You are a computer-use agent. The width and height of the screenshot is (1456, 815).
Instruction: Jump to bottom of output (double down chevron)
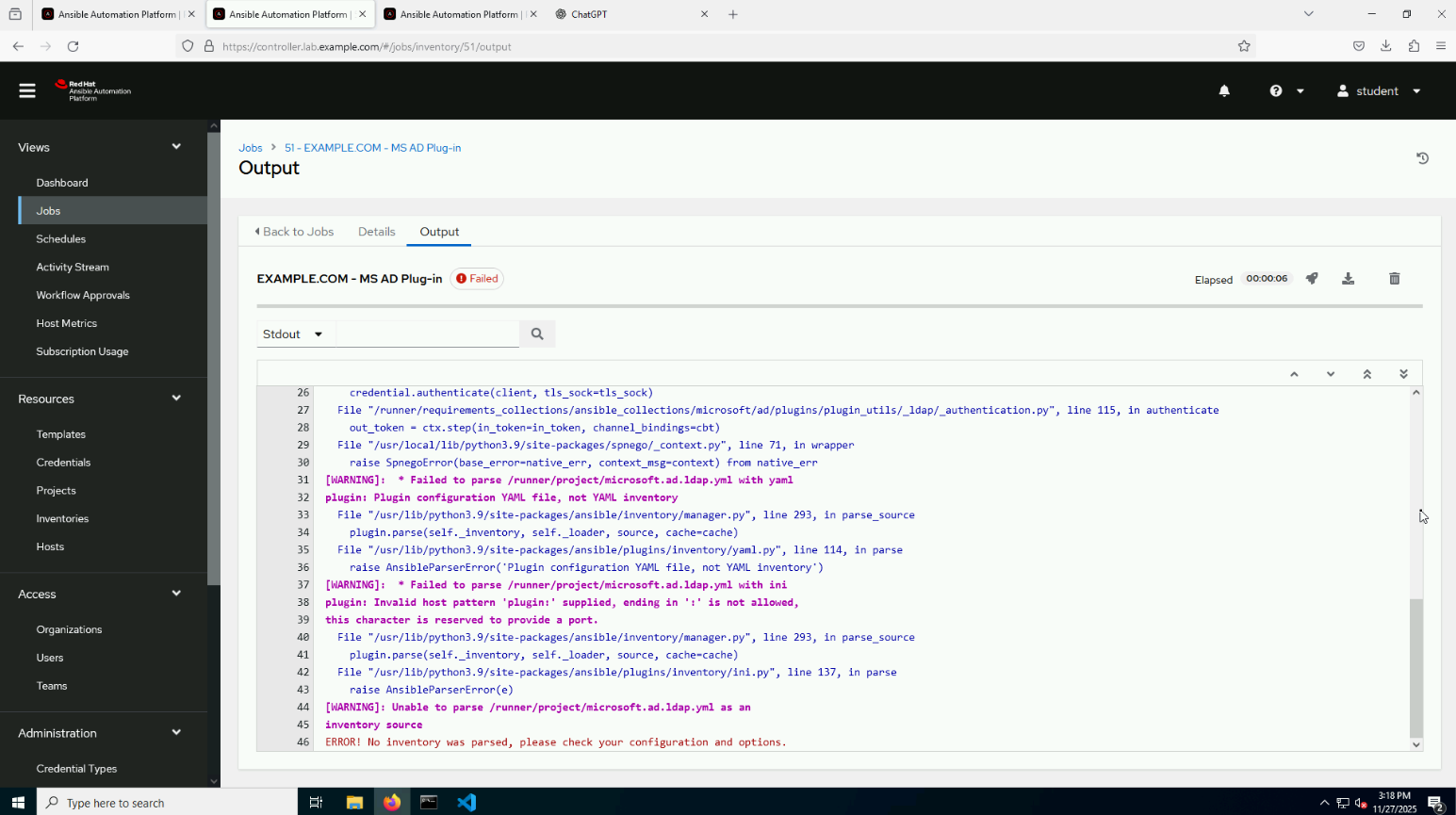1403,374
